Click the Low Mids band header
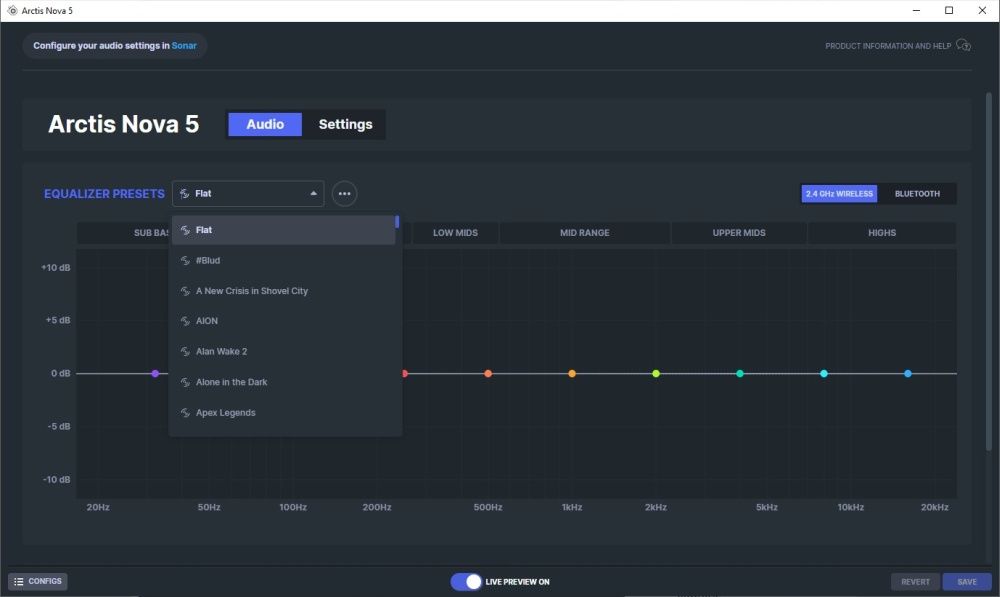Viewport: 1000px width, 597px height. (x=455, y=233)
